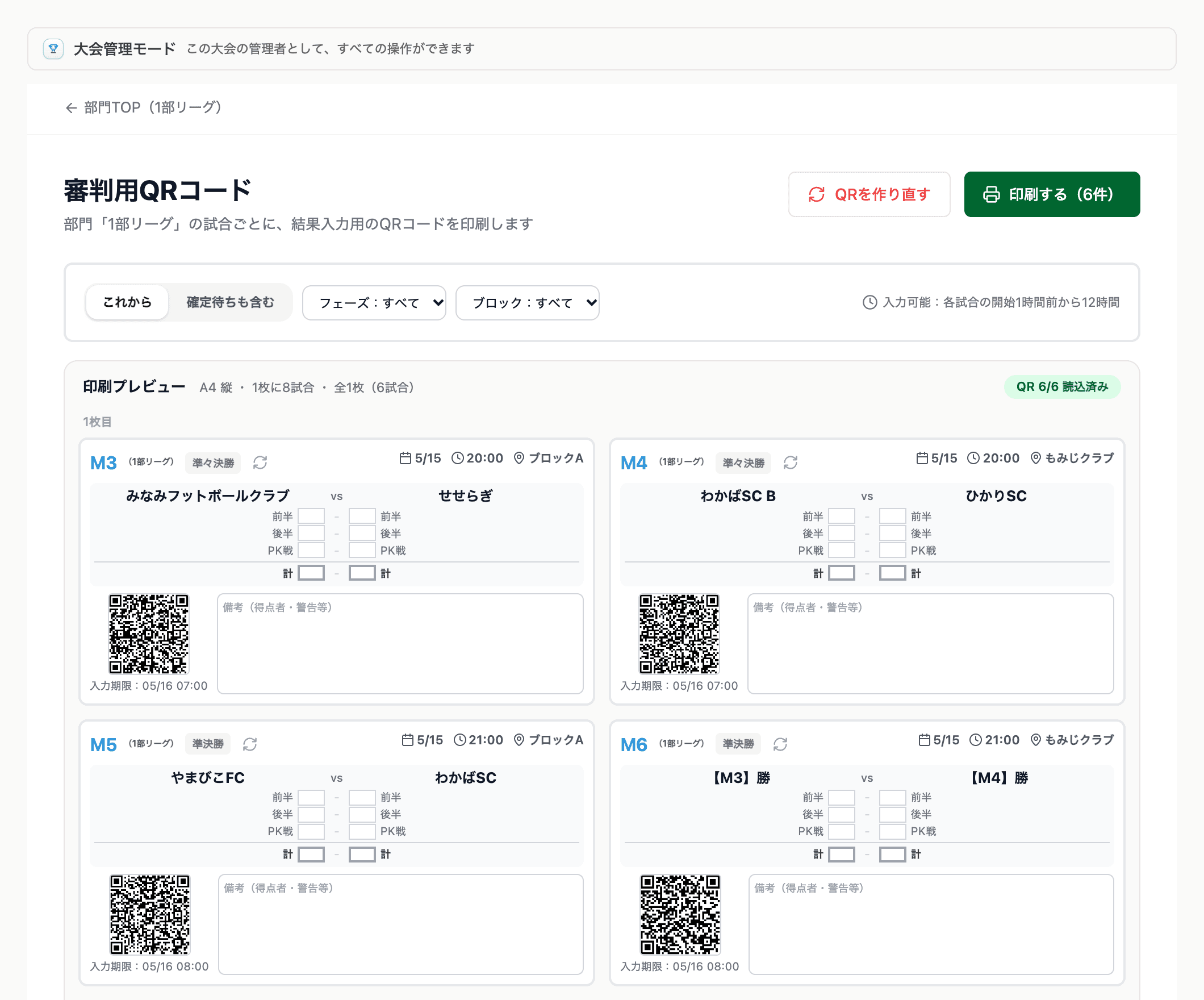
Task: Open the フェーズ：すべて dropdown
Action: coord(374,302)
